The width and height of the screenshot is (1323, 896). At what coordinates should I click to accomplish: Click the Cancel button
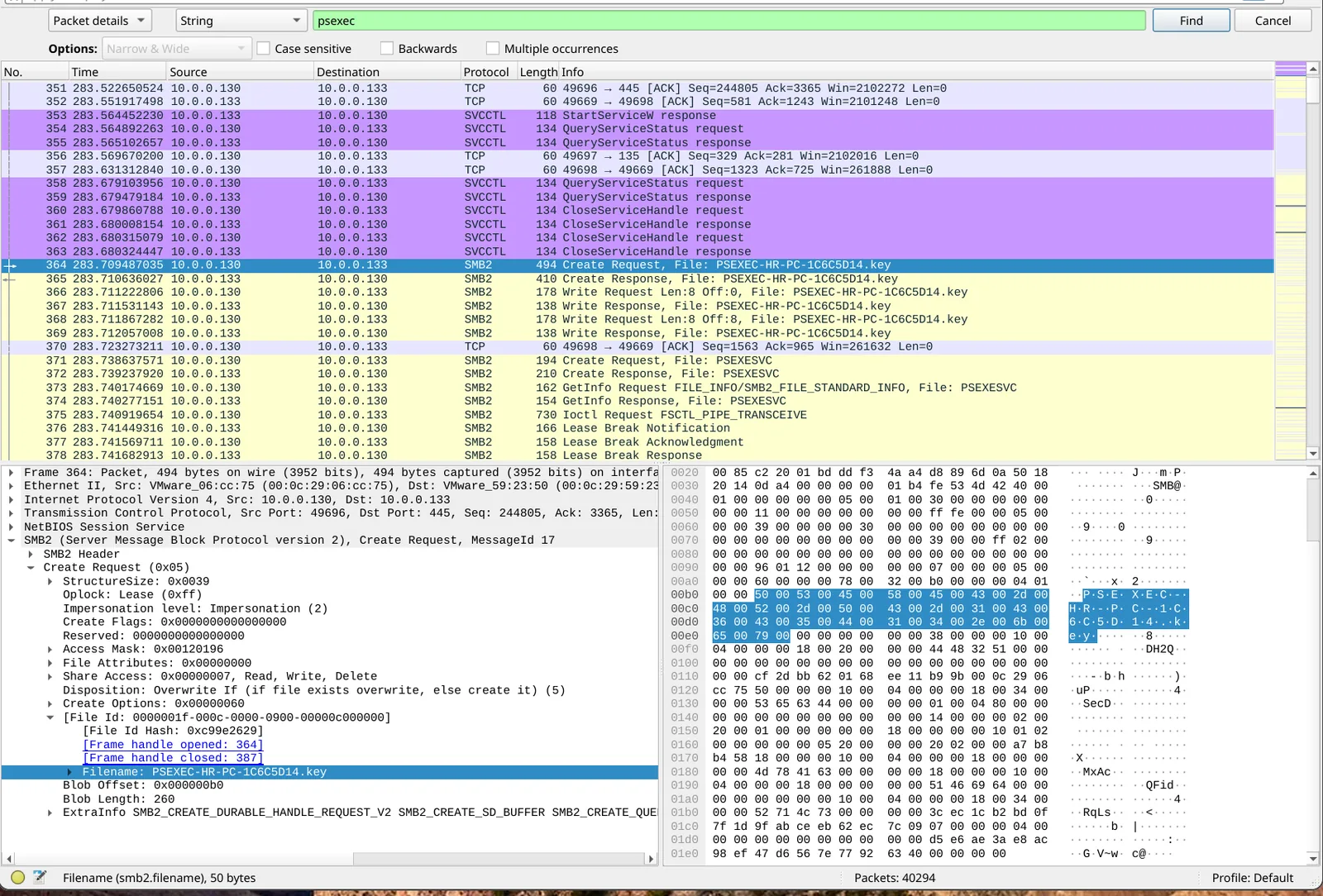coord(1273,21)
